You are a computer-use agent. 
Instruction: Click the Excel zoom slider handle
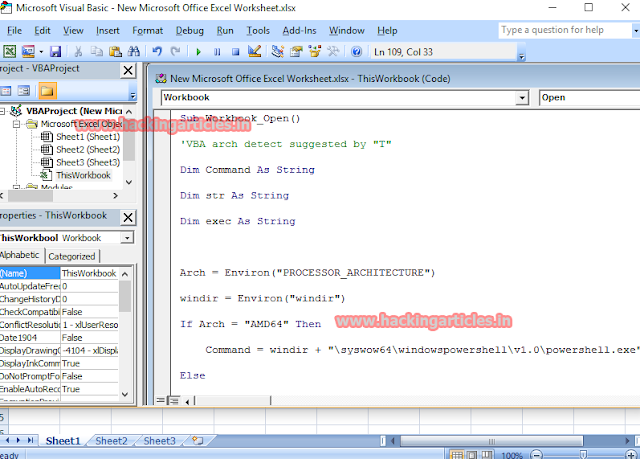pyautogui.click(x=583, y=455)
